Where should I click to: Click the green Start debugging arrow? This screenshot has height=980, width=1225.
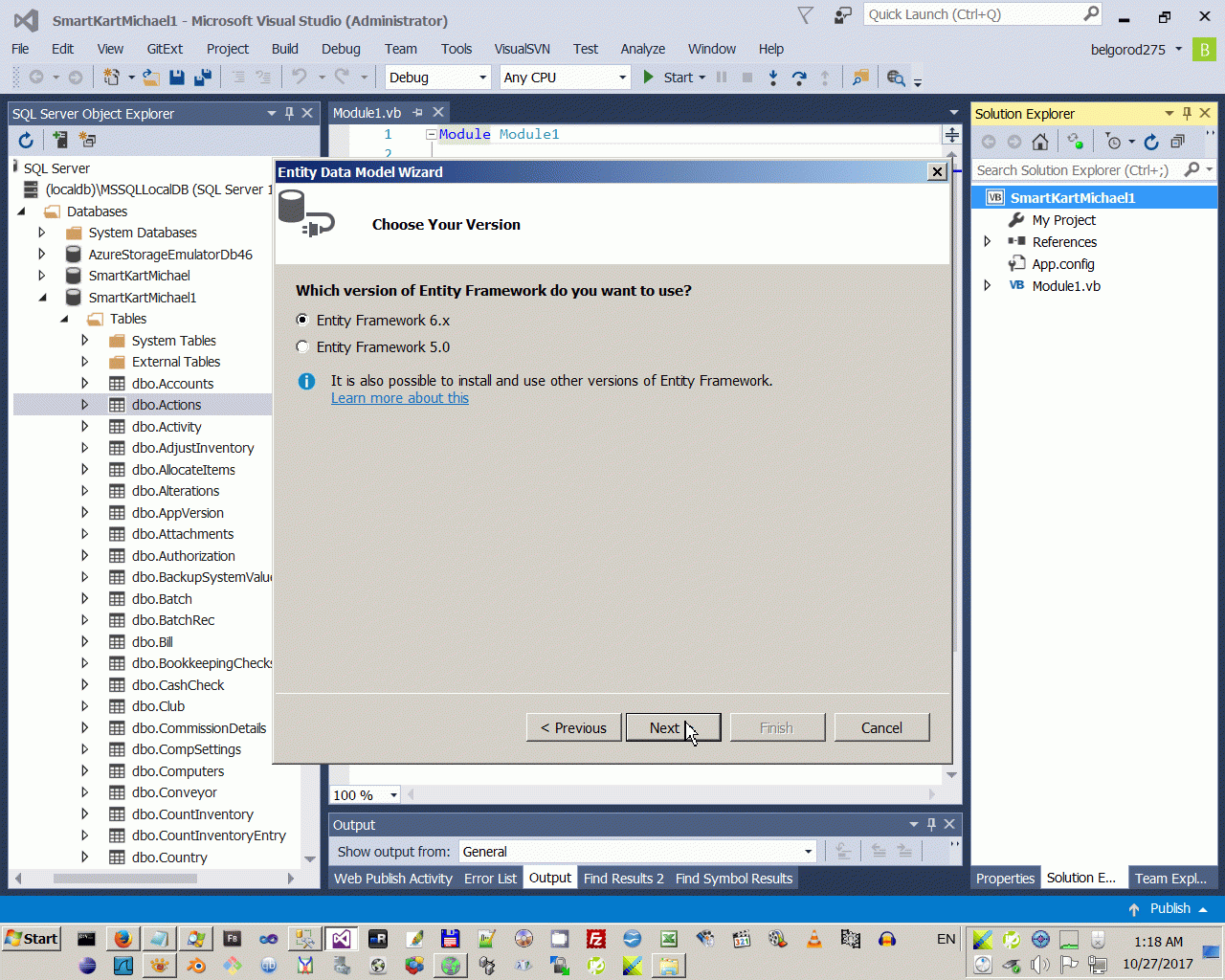[649, 78]
